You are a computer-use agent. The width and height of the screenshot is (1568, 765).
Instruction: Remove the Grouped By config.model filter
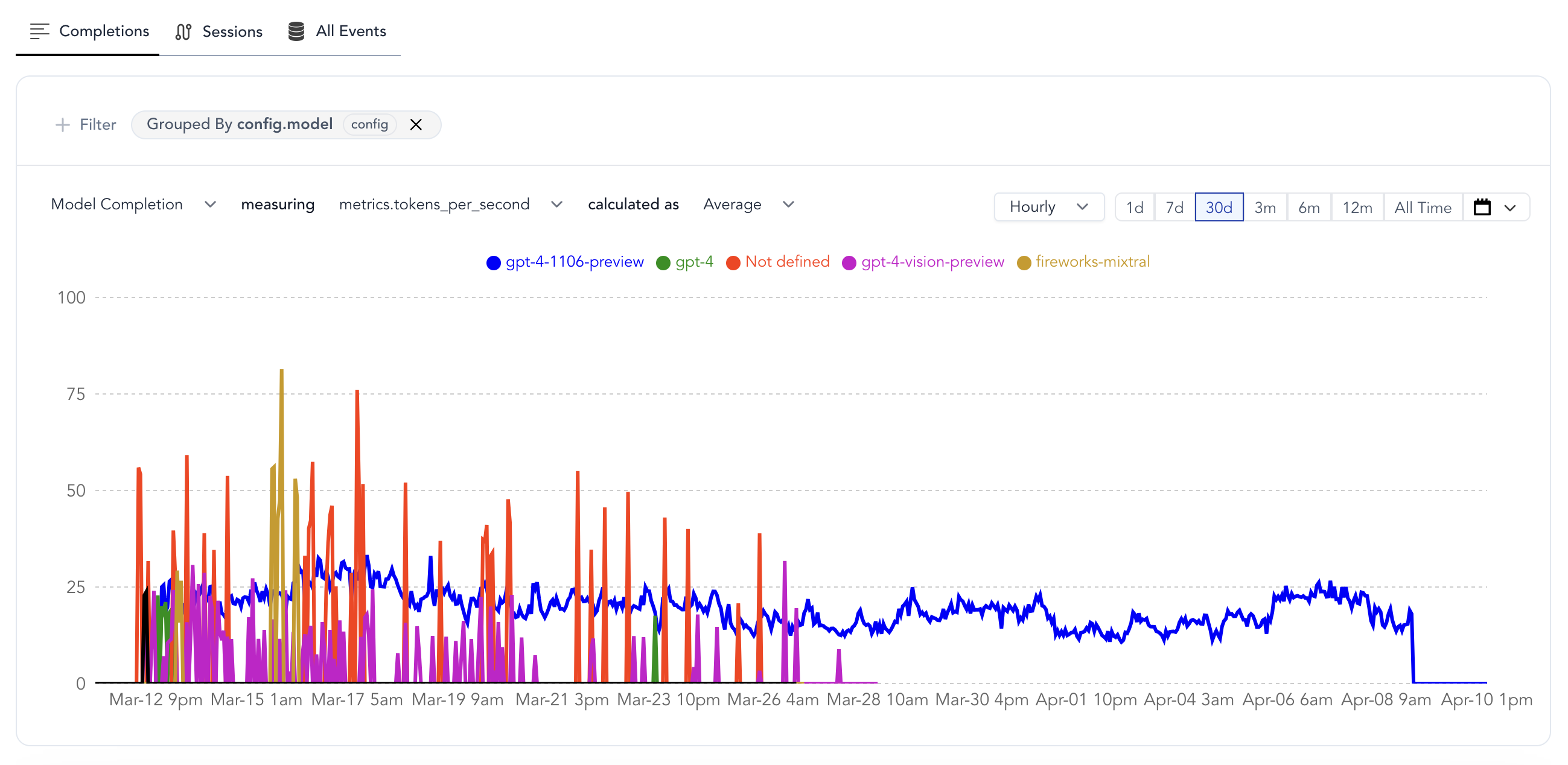[x=416, y=125]
